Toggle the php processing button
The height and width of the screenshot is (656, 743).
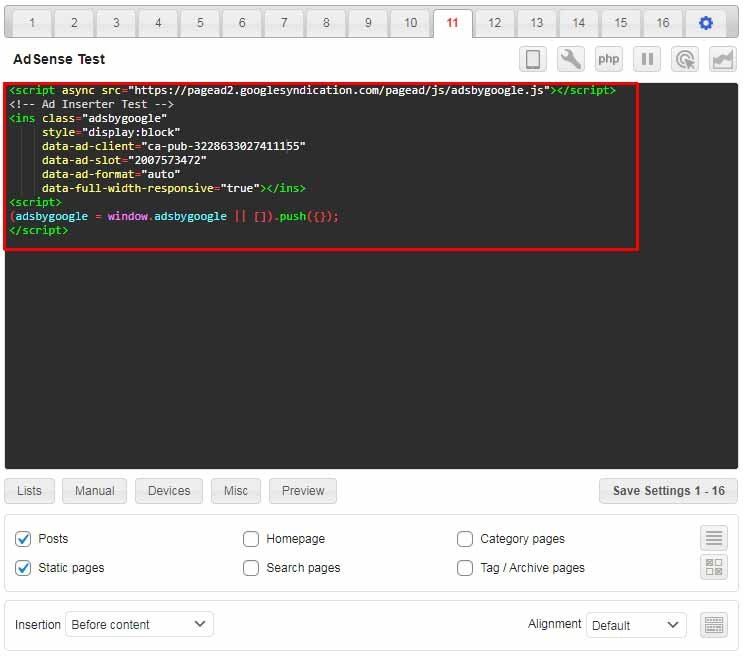pyautogui.click(x=609, y=59)
